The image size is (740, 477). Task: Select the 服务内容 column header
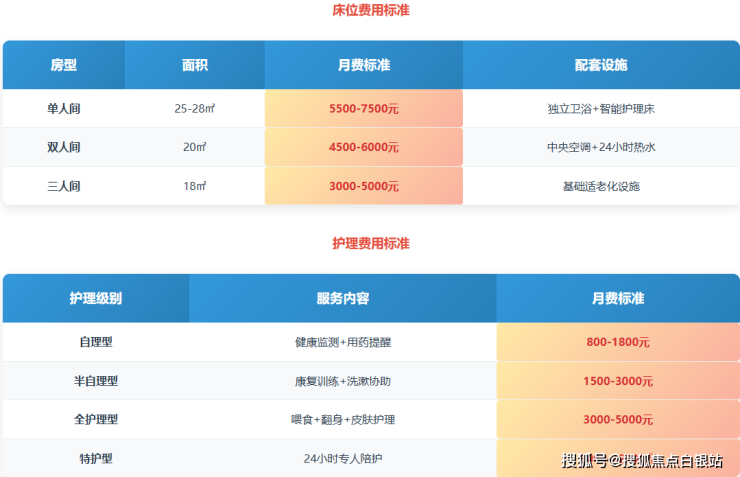(343, 298)
